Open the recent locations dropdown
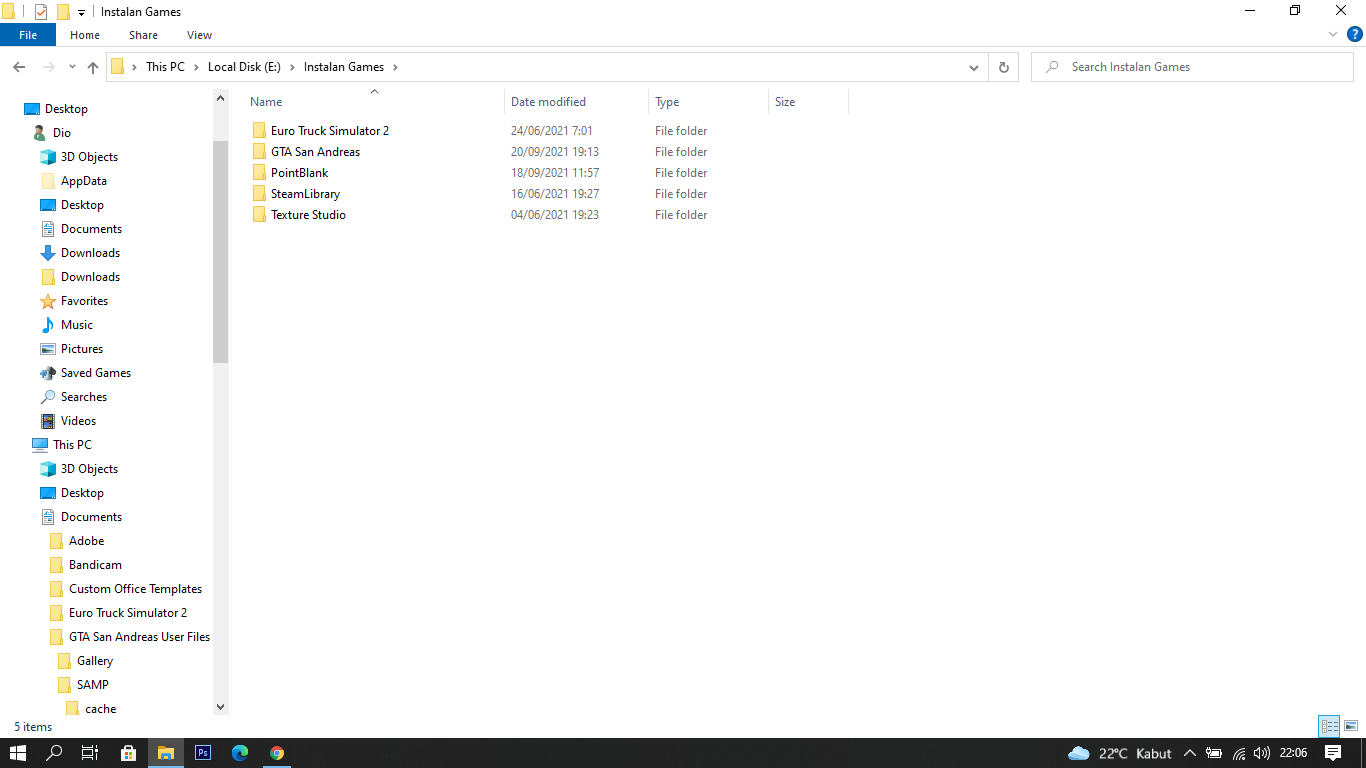1366x768 pixels. point(72,67)
